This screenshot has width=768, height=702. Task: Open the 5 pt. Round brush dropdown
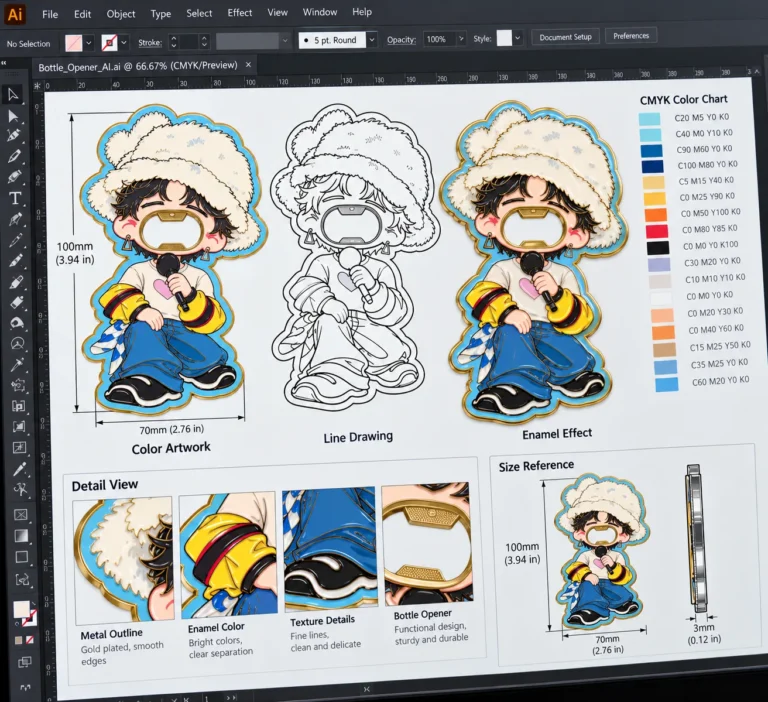372,40
